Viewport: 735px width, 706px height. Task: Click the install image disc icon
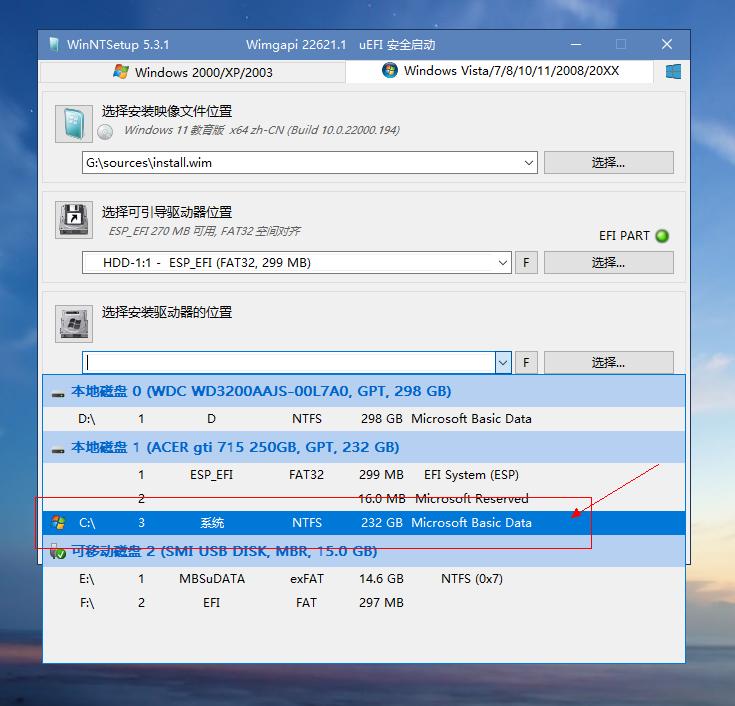click(x=73, y=122)
